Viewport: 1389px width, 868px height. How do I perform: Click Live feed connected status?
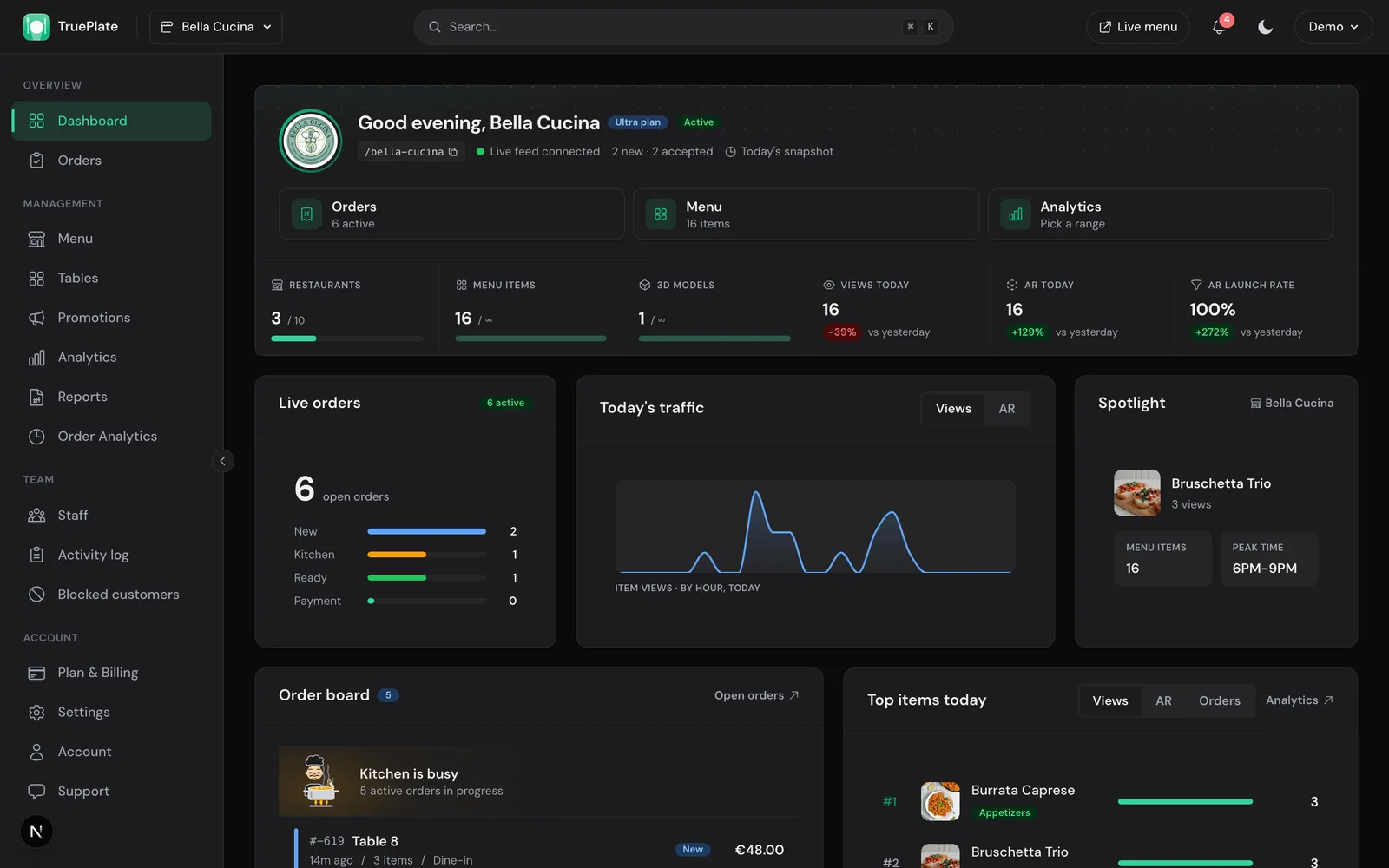point(538,152)
